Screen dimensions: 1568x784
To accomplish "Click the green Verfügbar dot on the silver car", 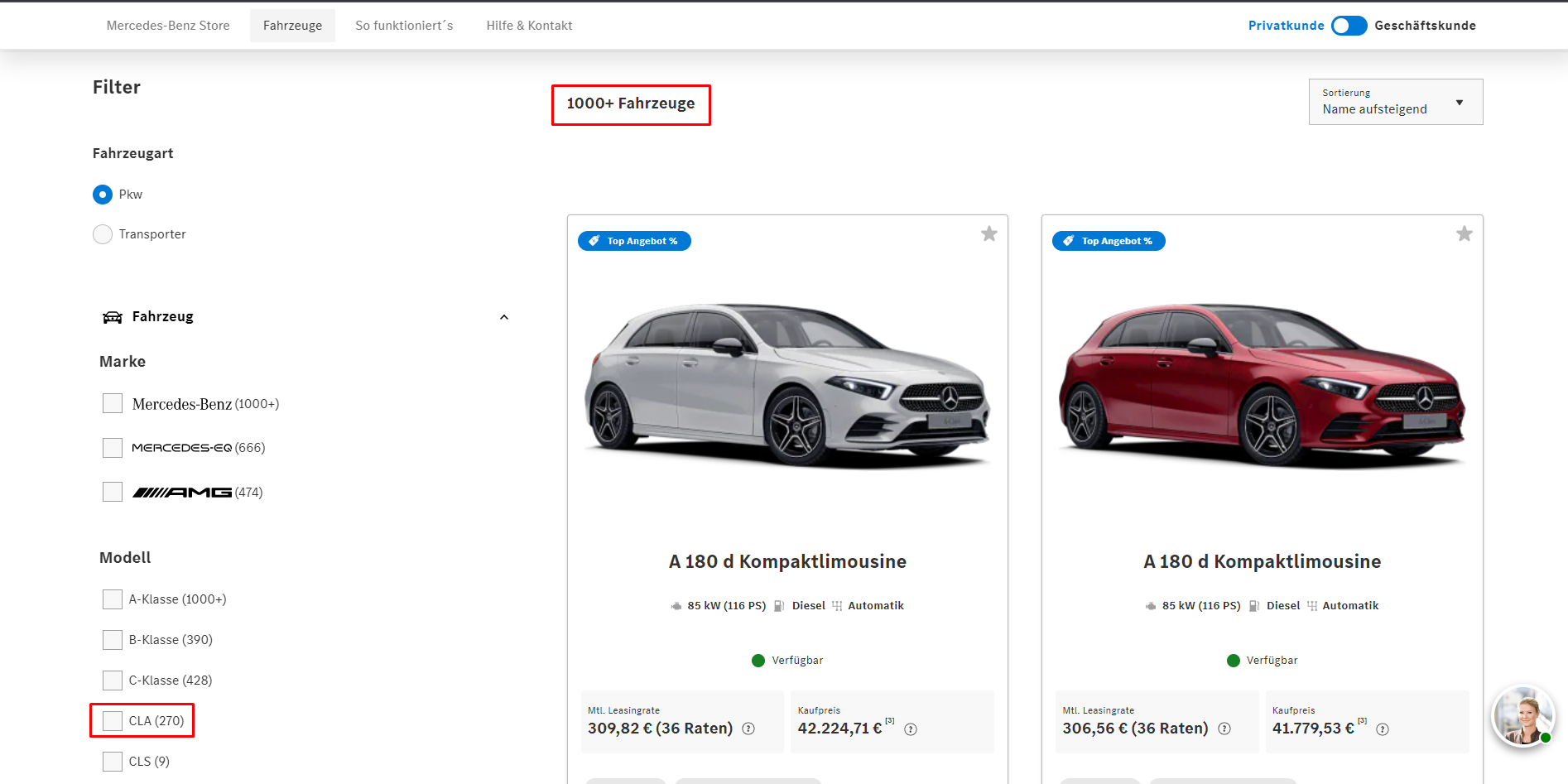I will pos(758,661).
